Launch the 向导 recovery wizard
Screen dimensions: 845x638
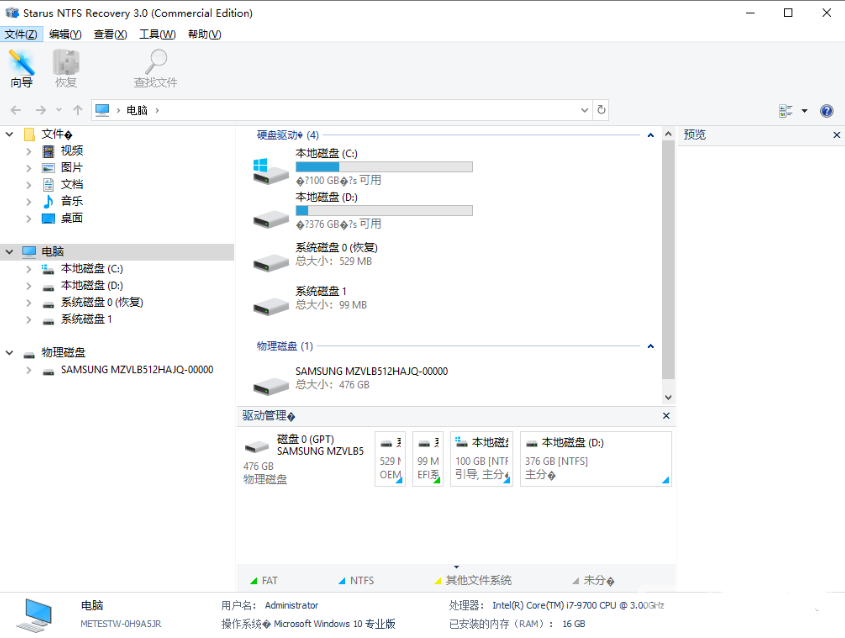pyautogui.click(x=22, y=68)
